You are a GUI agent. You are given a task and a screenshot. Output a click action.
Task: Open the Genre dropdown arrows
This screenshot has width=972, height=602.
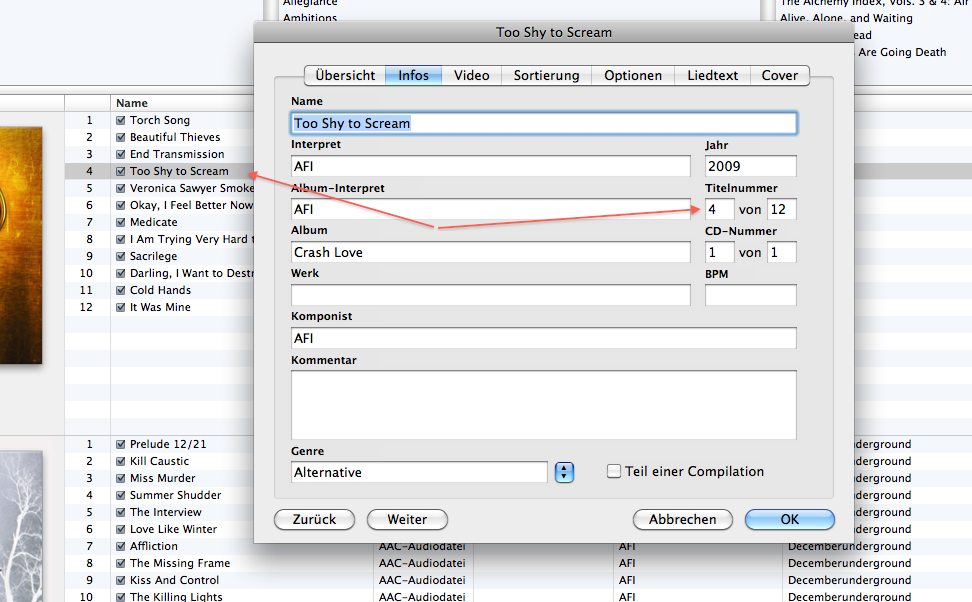click(x=564, y=472)
